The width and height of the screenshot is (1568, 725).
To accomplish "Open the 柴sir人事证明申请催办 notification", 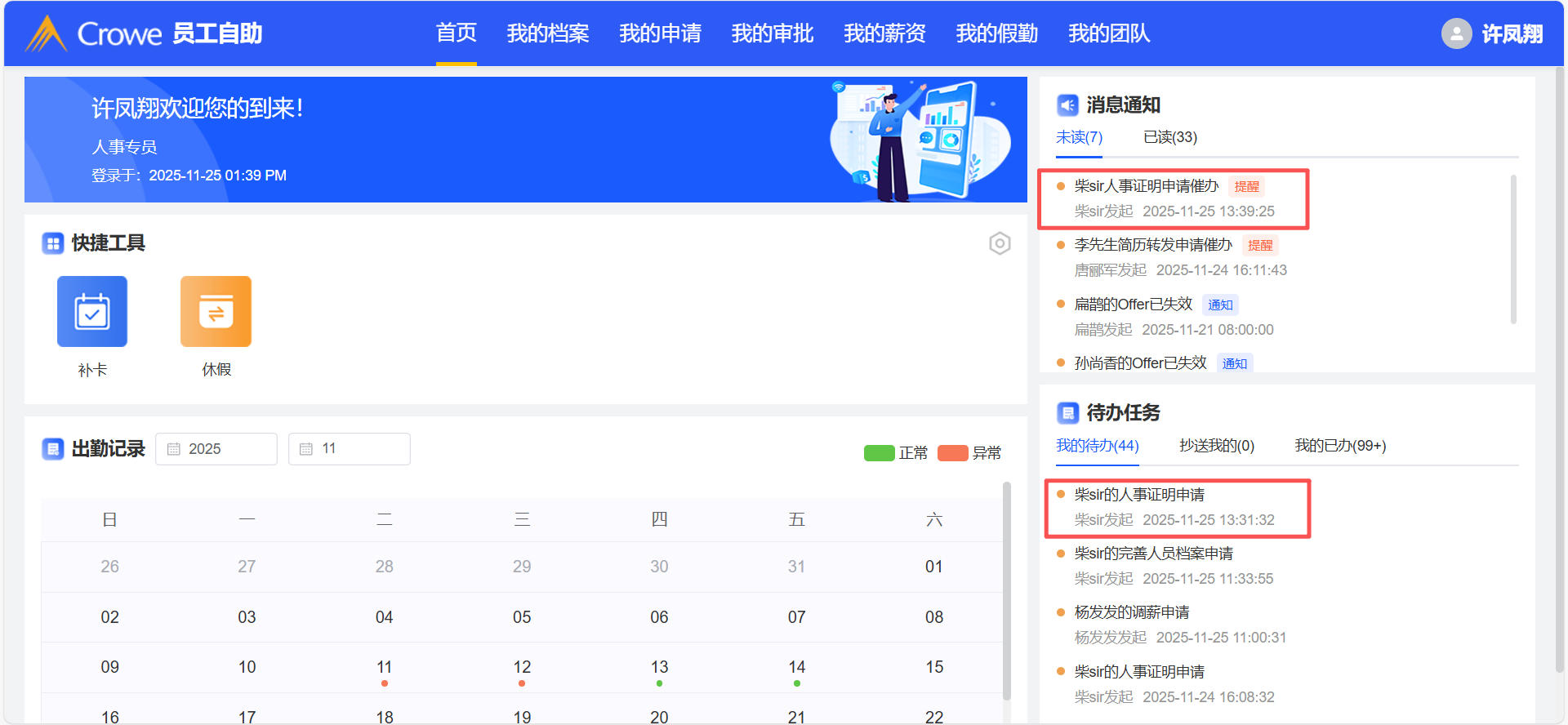I will pos(1146,187).
